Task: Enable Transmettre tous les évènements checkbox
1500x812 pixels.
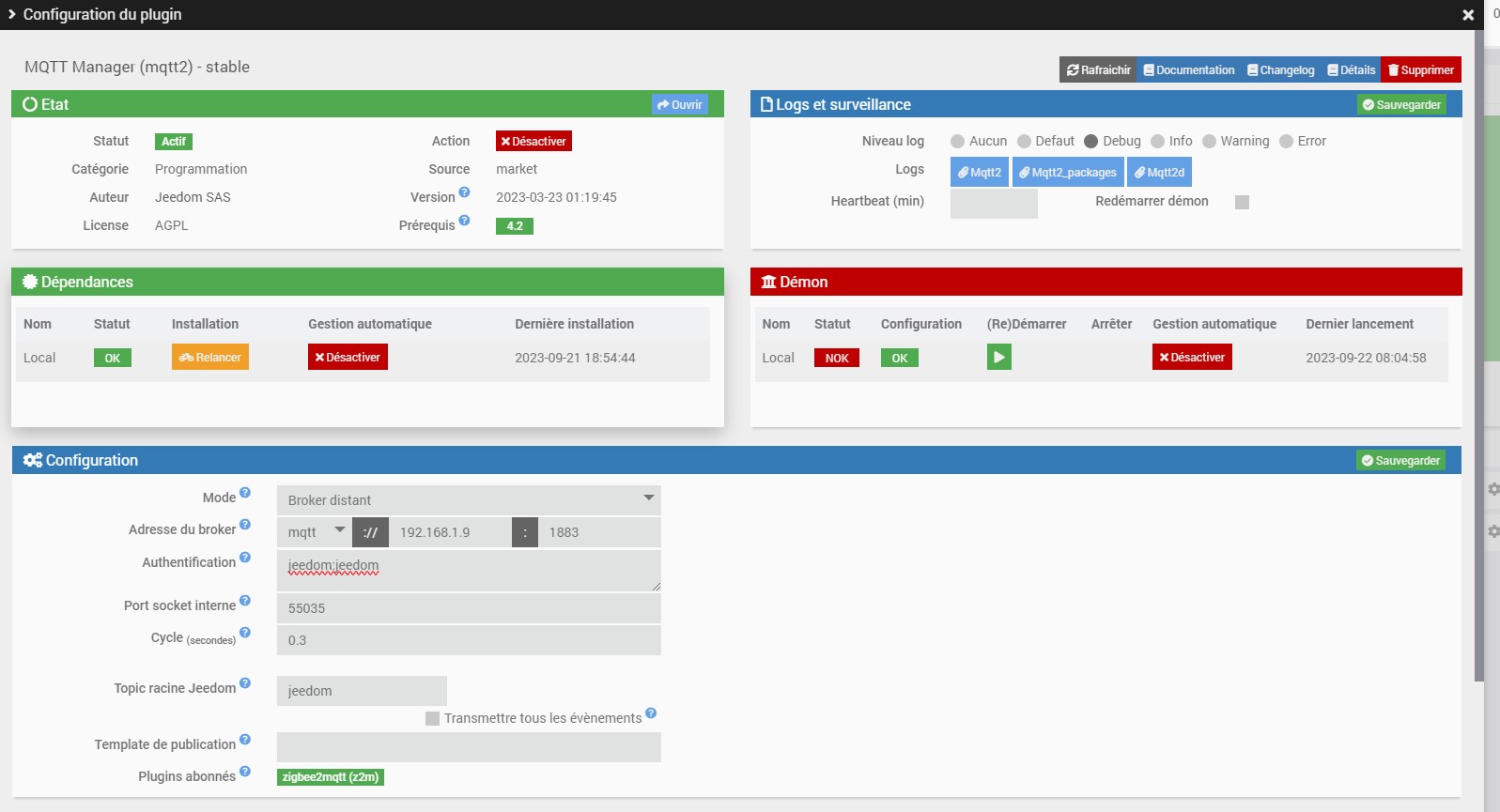Action: 432,718
